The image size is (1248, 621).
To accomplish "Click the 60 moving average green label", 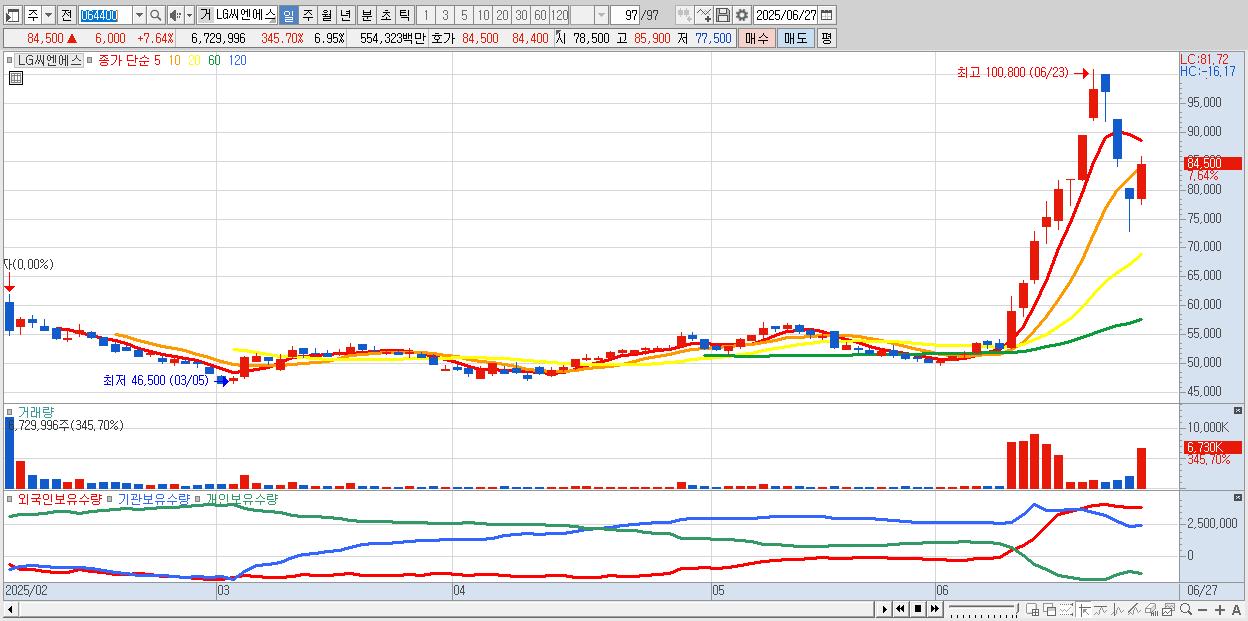I will point(215,60).
